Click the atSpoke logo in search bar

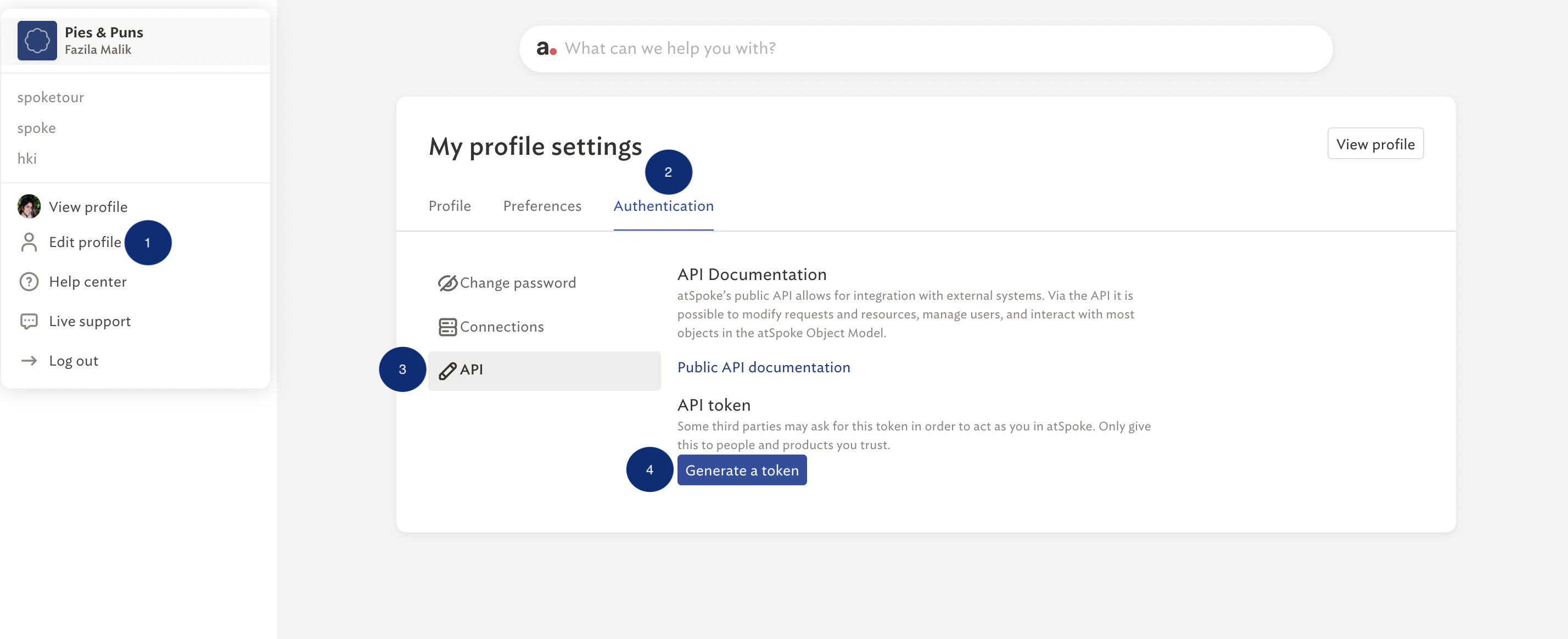(546, 49)
